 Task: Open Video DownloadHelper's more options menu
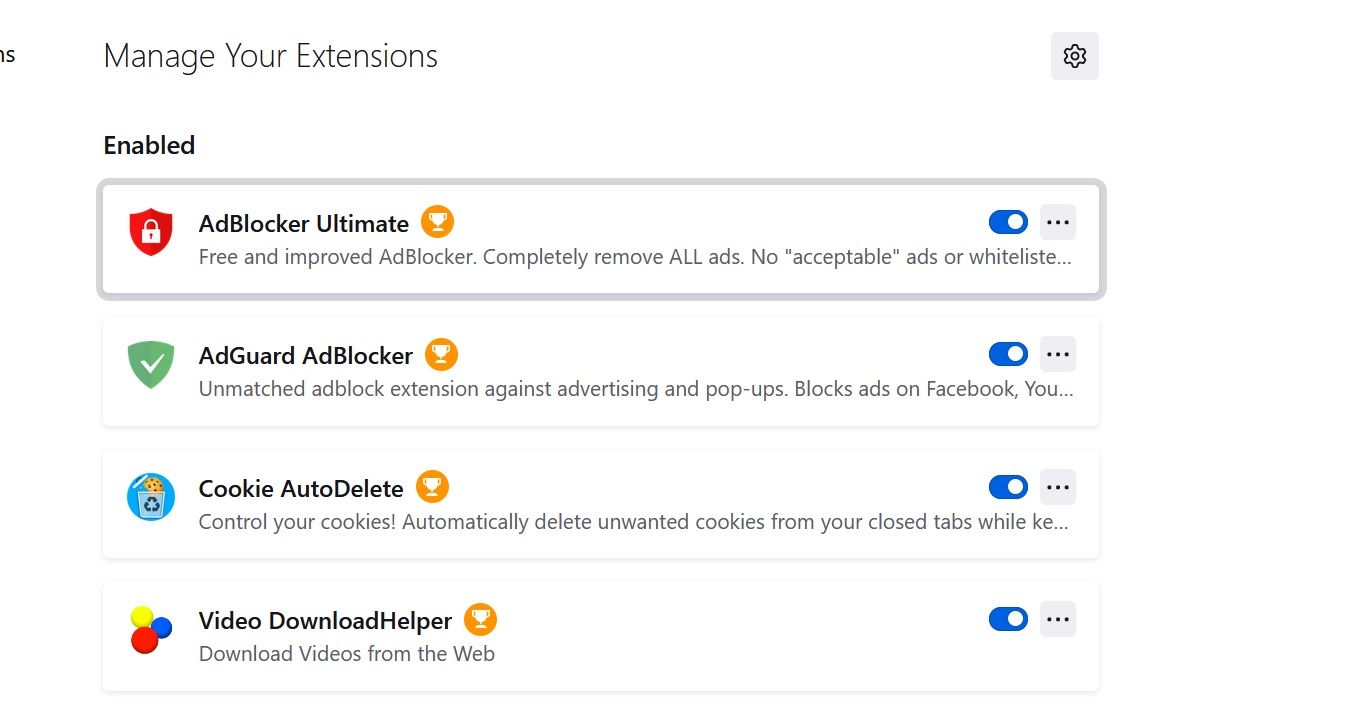[x=1058, y=620]
